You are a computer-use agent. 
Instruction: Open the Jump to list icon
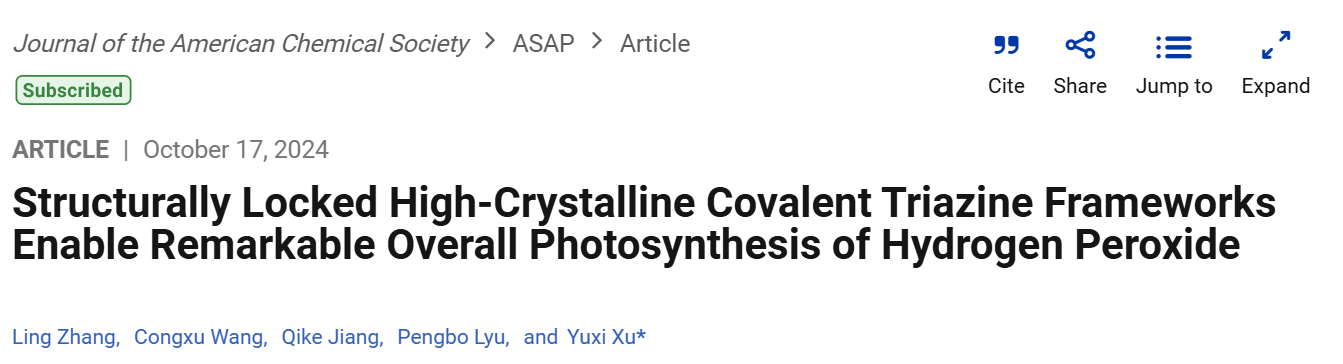tap(1174, 46)
